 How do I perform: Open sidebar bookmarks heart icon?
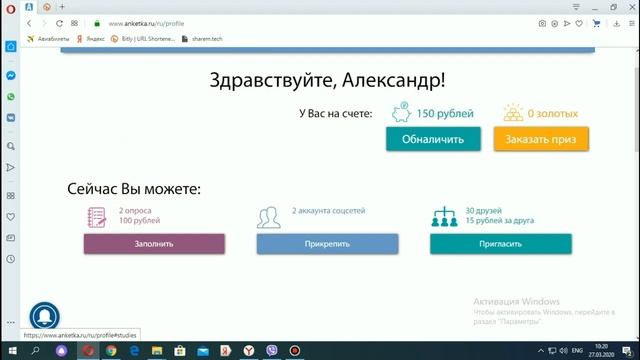[x=11, y=217]
